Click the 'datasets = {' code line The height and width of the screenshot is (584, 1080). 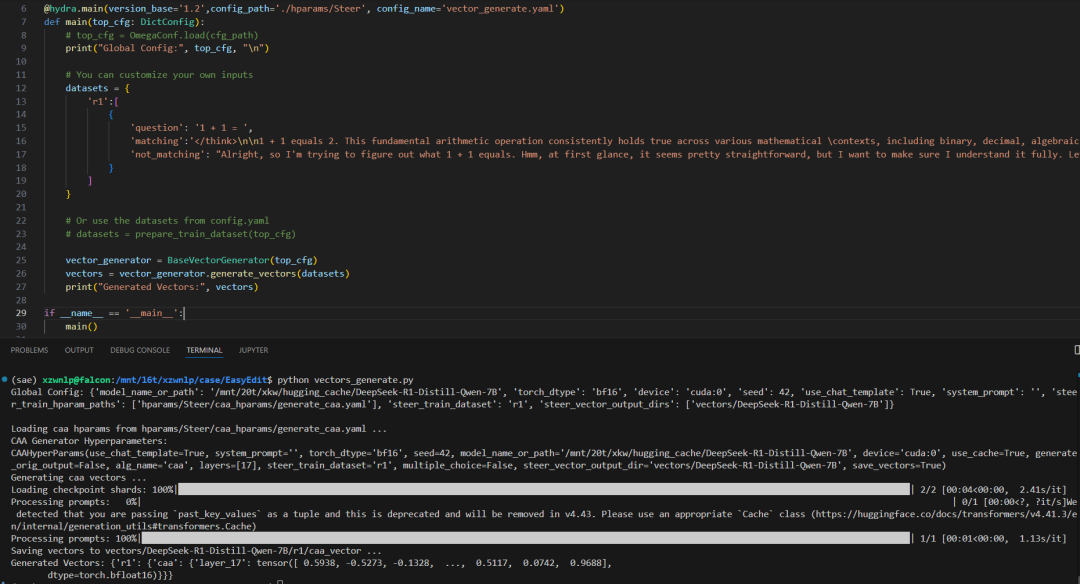[x=97, y=88]
